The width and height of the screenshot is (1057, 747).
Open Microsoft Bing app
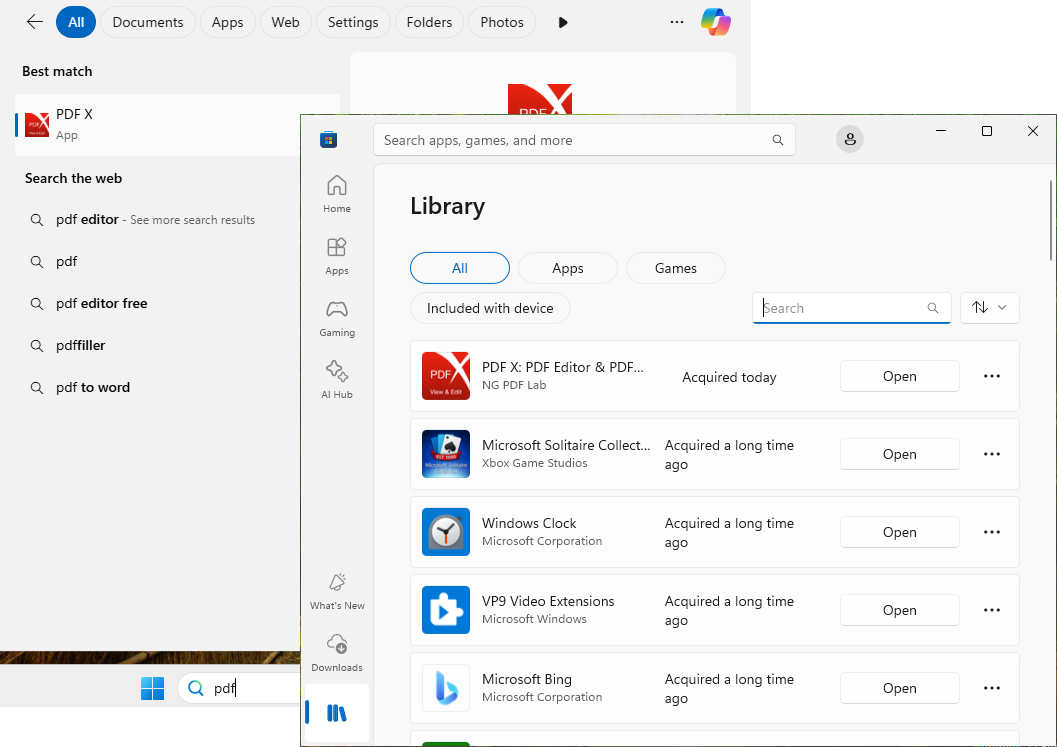[x=899, y=688]
